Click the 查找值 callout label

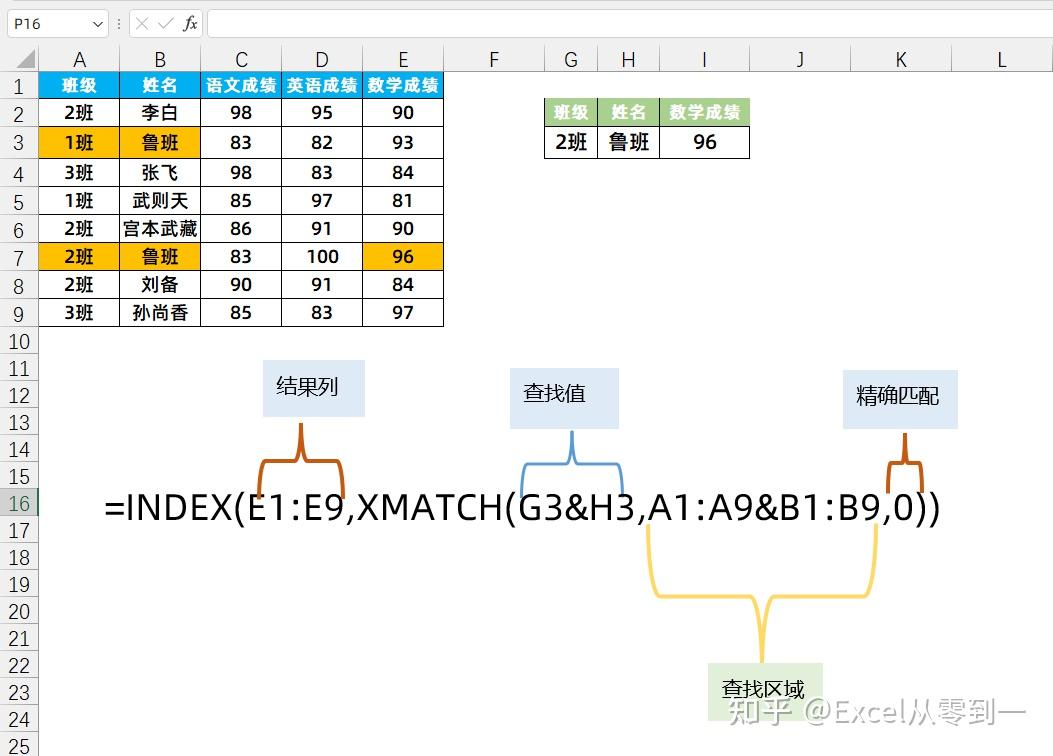click(563, 396)
